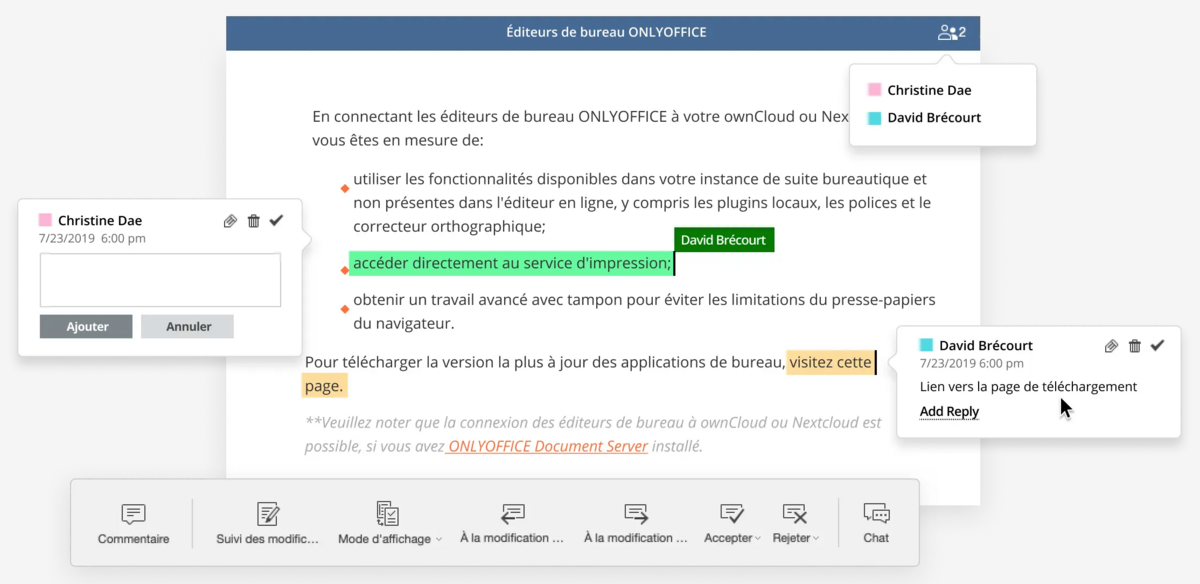Image resolution: width=1200 pixels, height=584 pixels.
Task: Select Christine Dae in the users popup
Action: click(929, 90)
